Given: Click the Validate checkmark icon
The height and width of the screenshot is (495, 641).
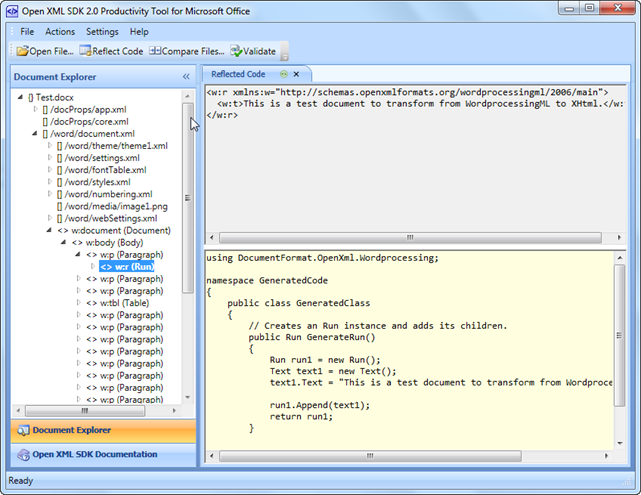Looking at the screenshot, I should [x=235, y=51].
